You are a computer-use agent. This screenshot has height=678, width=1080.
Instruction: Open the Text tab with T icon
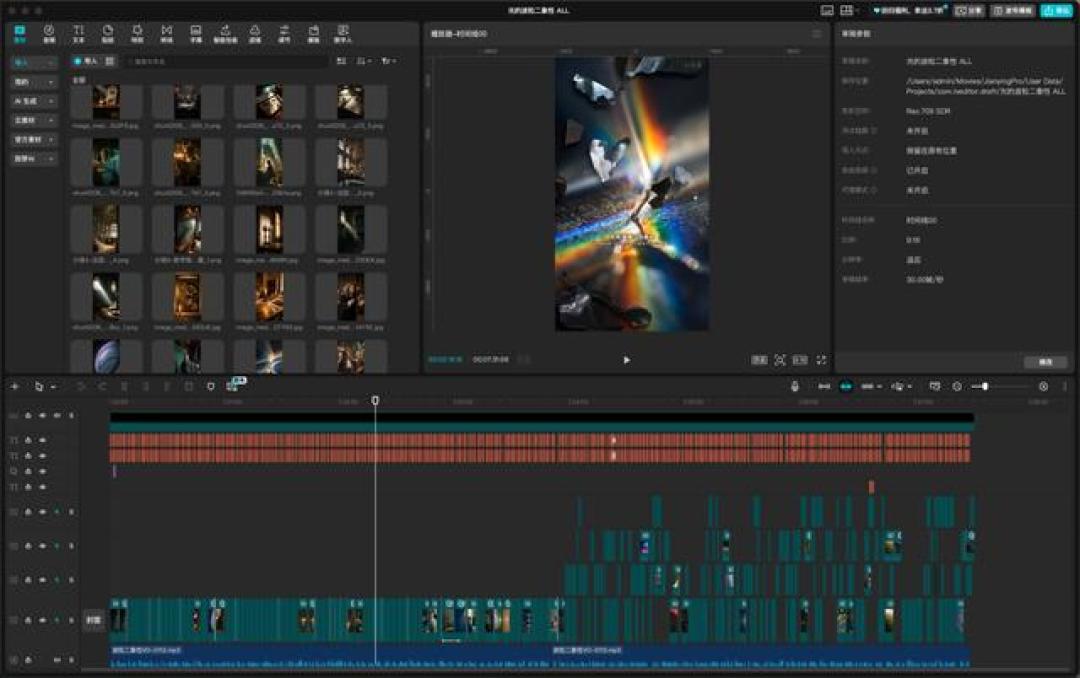tap(79, 34)
